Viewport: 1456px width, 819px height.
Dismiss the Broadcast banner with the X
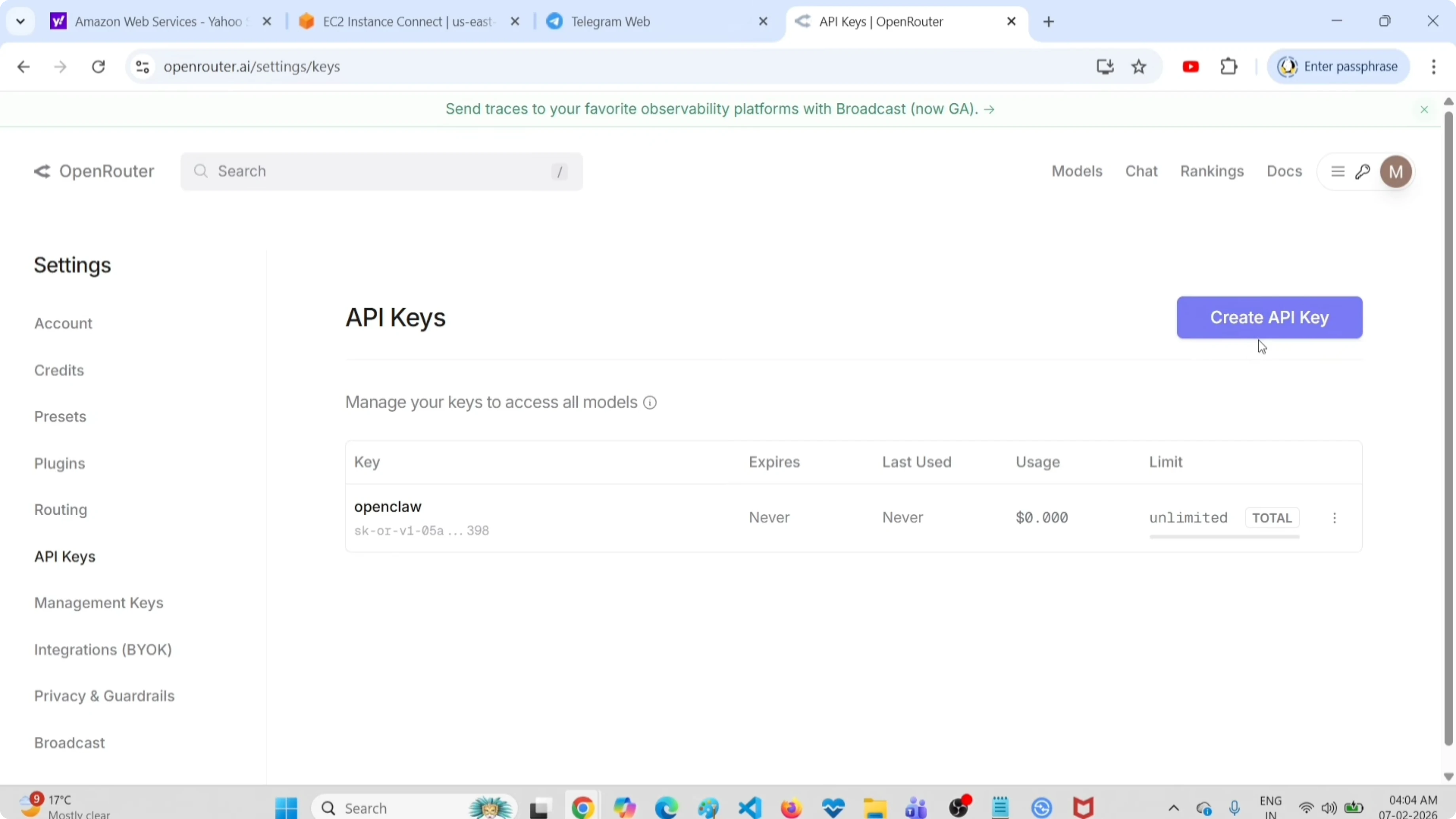pos(1424,109)
